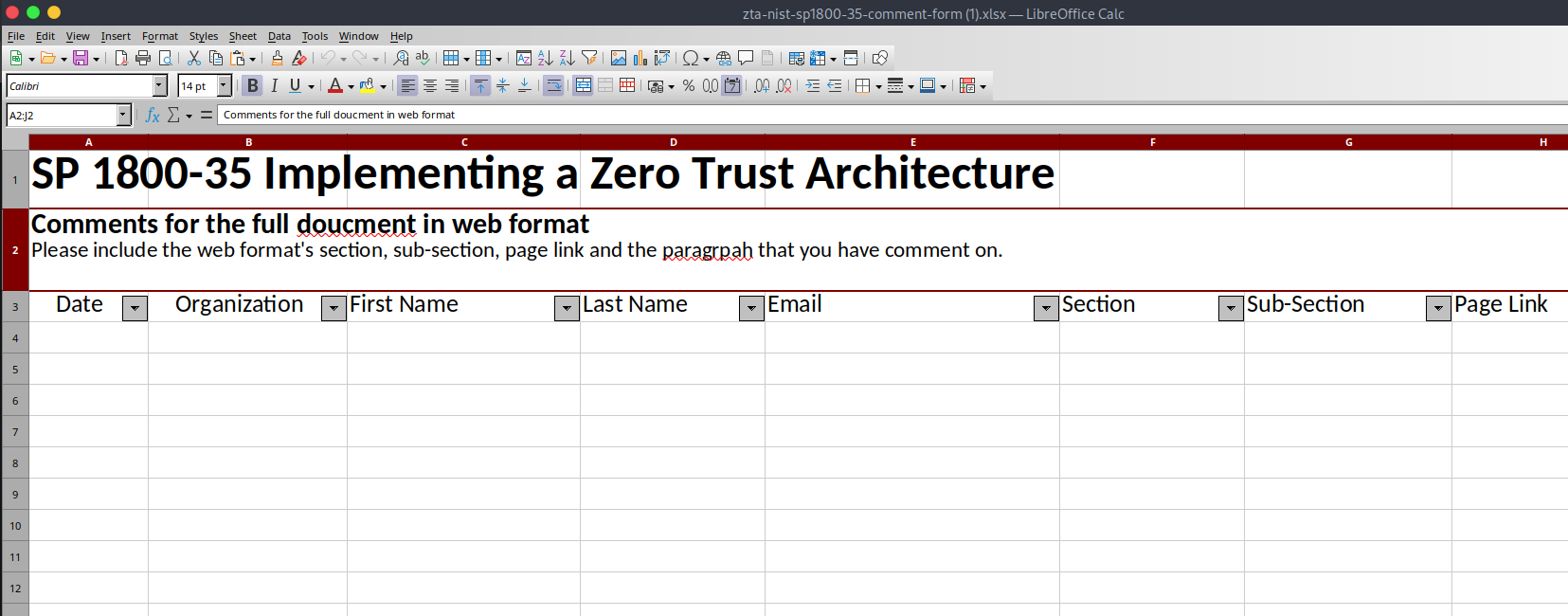1568x616 pixels.
Task: Click the Clone Formatting paintbrush icon
Action: tap(278, 58)
